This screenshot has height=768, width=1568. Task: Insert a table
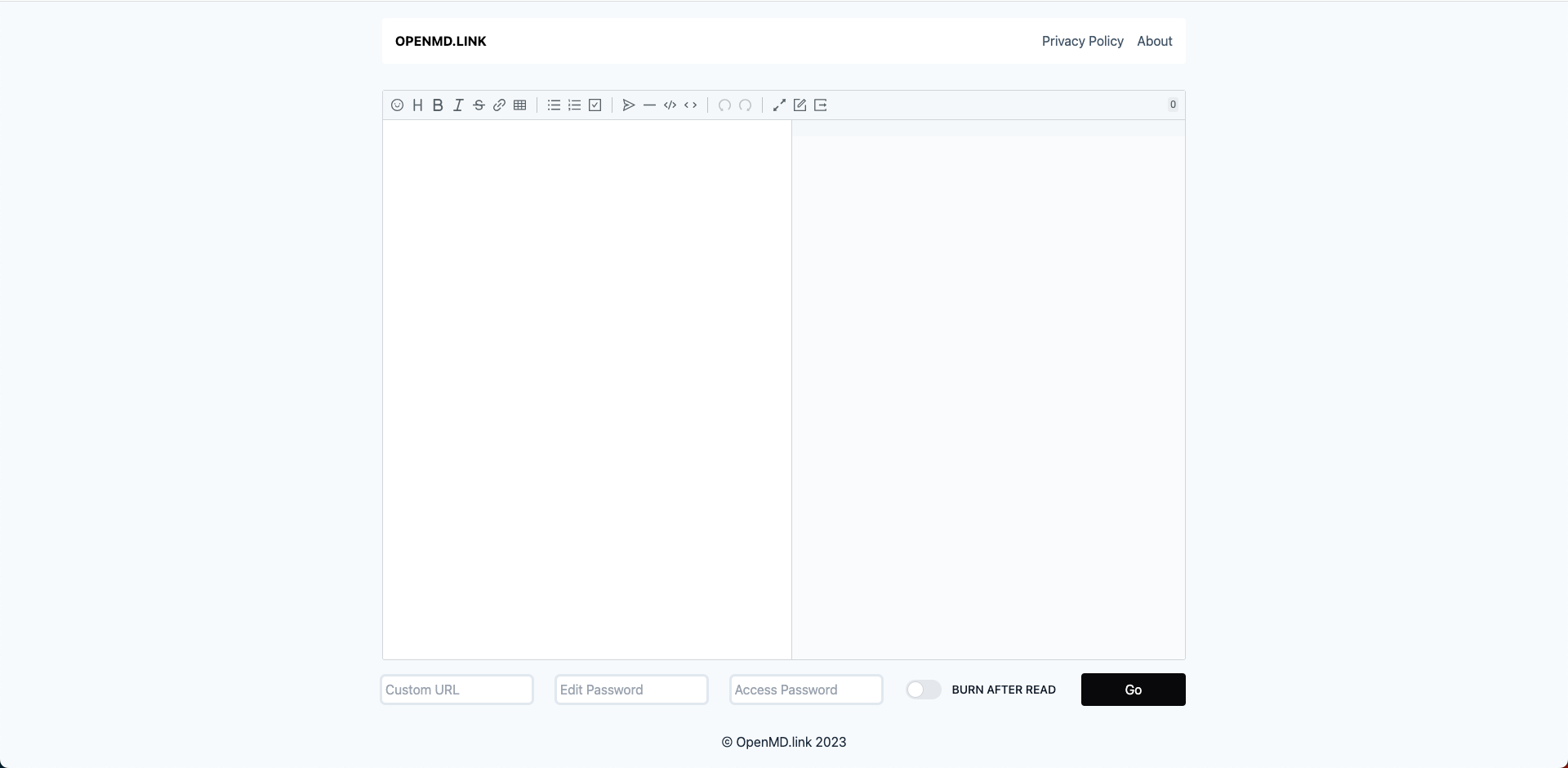519,105
